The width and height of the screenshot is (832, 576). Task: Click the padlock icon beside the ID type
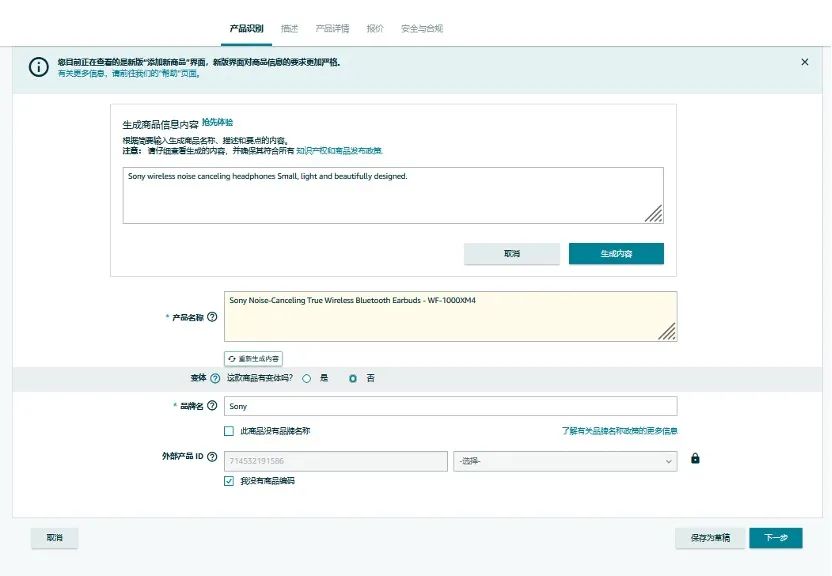[x=695, y=459]
